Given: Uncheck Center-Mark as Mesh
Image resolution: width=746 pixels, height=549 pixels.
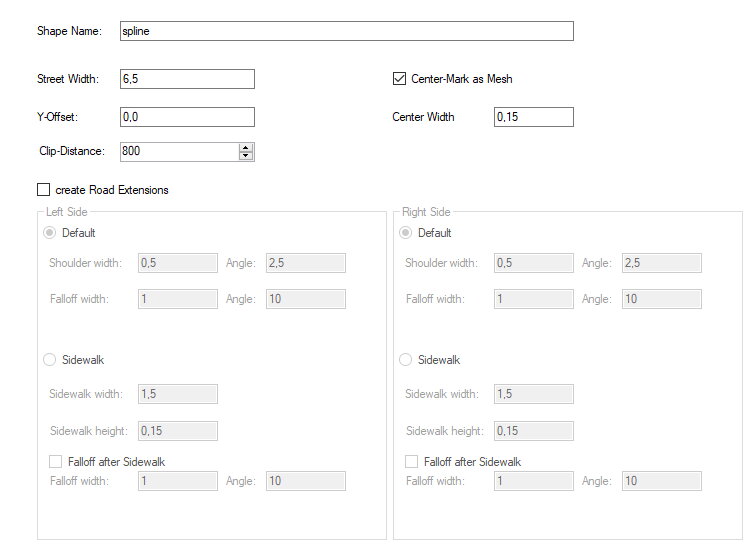Looking at the screenshot, I should click(400, 79).
